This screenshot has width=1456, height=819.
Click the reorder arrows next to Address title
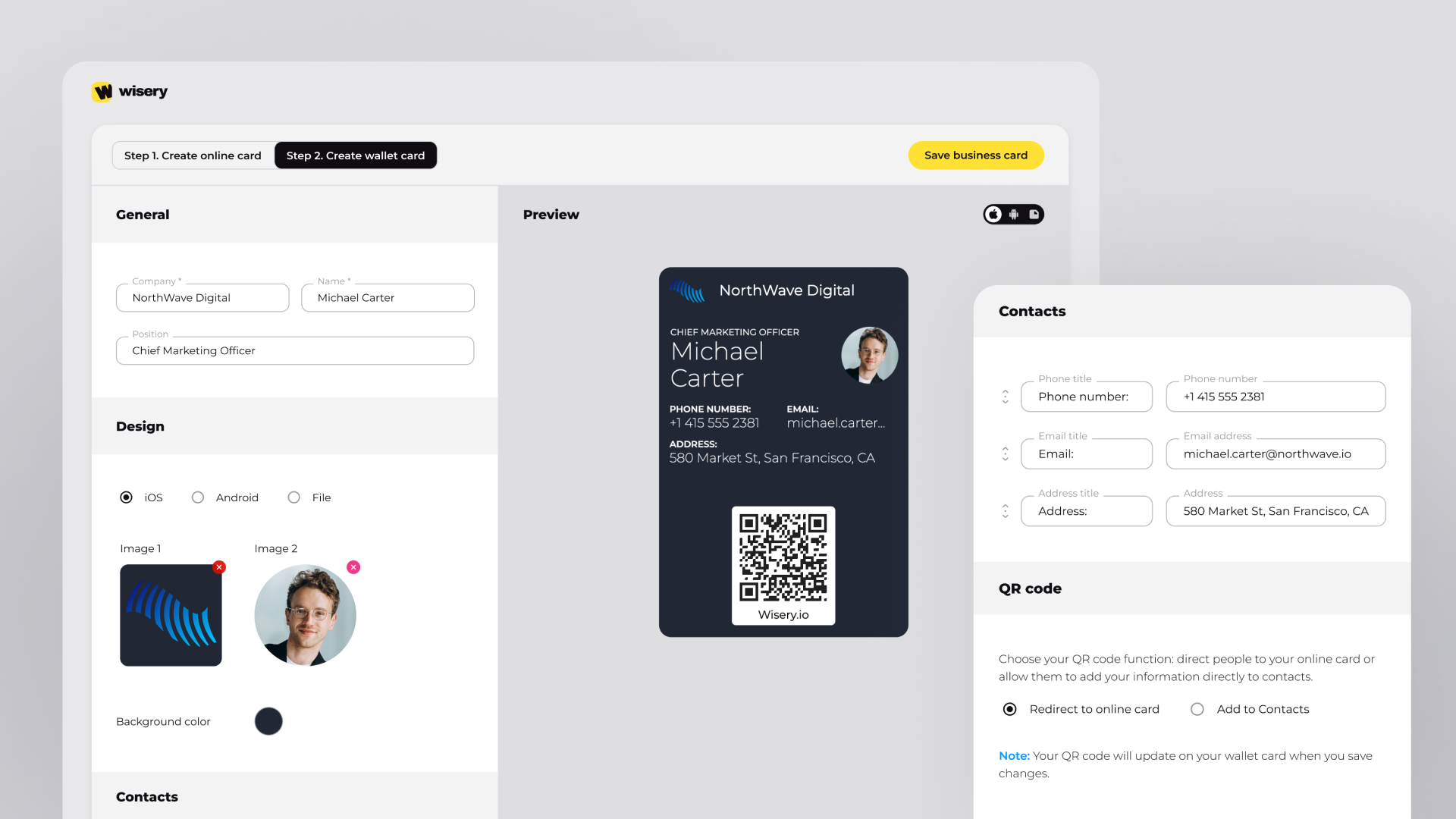tap(1005, 510)
